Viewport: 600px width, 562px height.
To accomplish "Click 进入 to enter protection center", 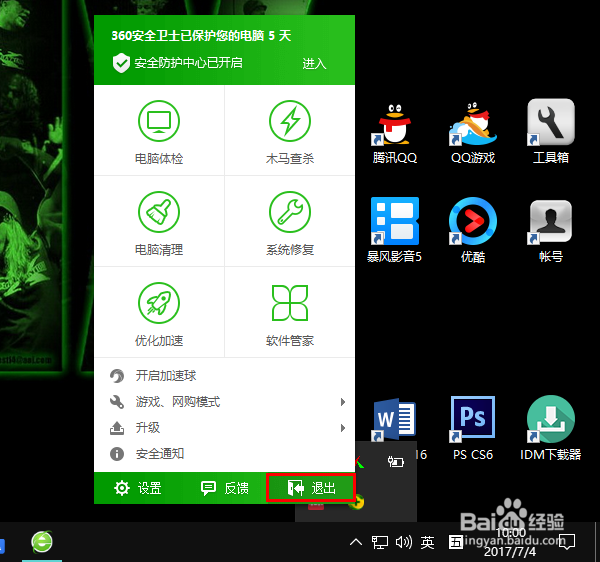I will point(314,64).
